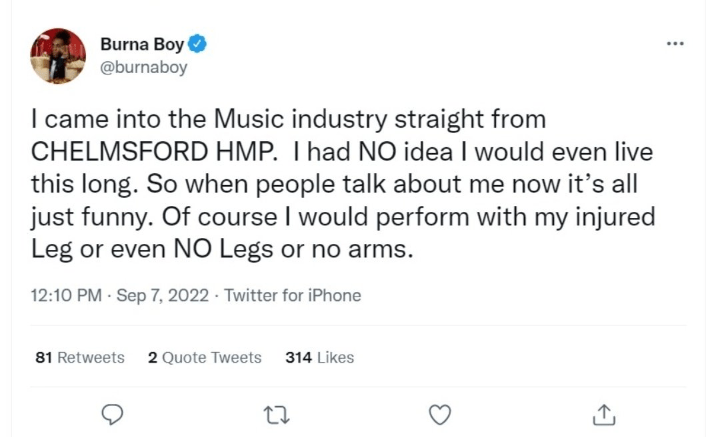Click the CHELMSFORD HMP text in tweet
Screen dimensions: 719x437
[x=150, y=152]
